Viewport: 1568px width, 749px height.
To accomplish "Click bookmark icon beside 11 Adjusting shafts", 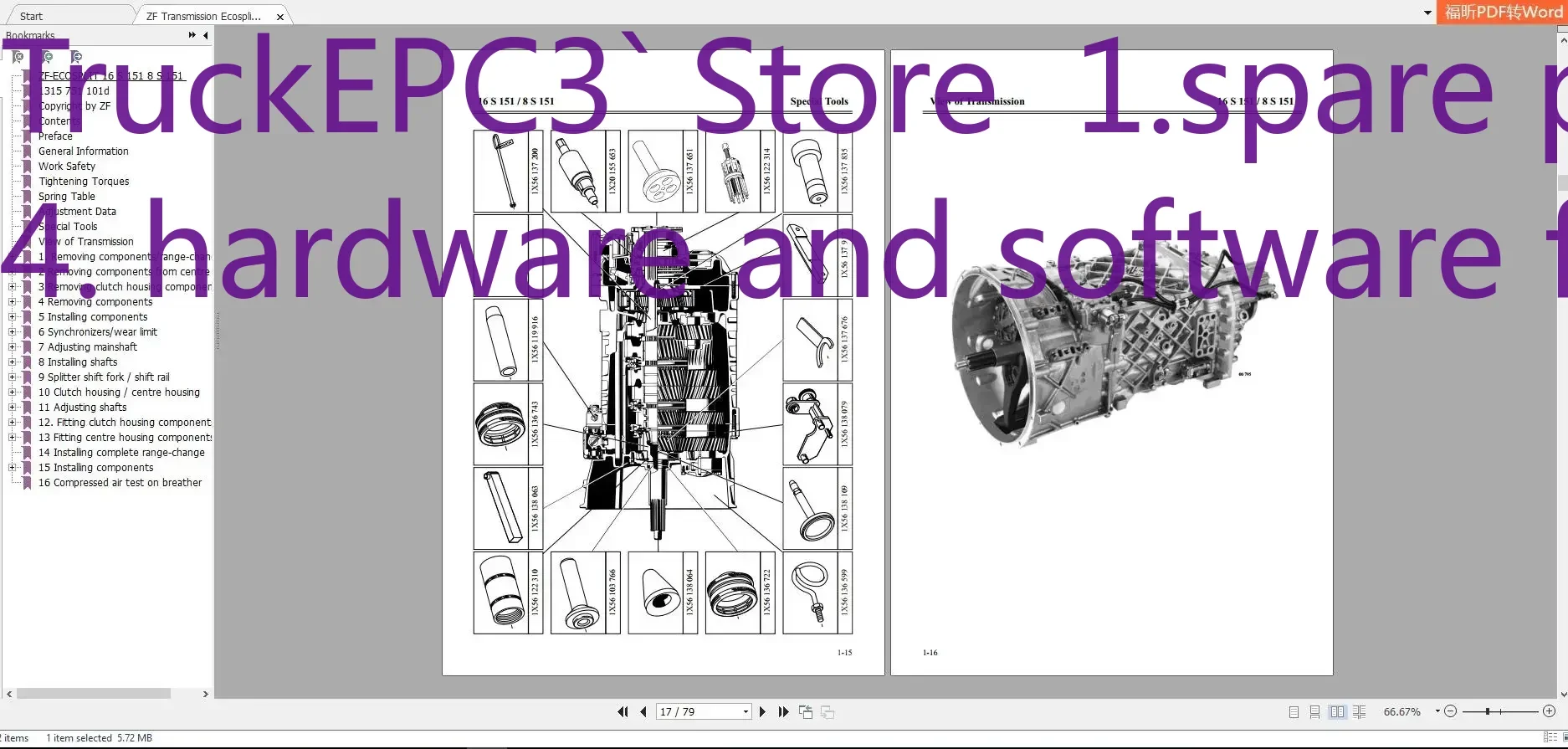I will 27,408.
